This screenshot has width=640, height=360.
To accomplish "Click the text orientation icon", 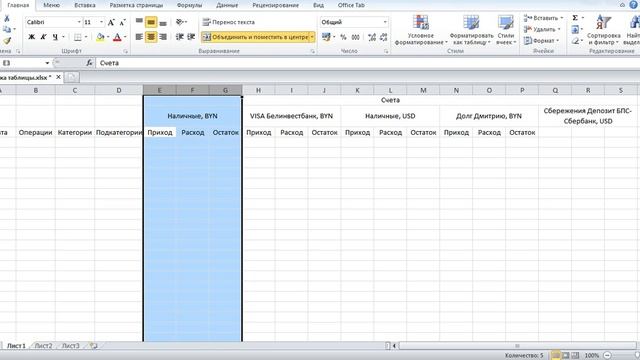I will [x=180, y=22].
